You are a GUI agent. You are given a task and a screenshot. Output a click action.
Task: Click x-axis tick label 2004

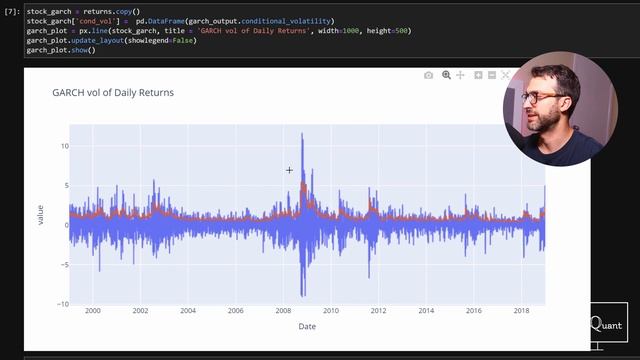(188, 311)
